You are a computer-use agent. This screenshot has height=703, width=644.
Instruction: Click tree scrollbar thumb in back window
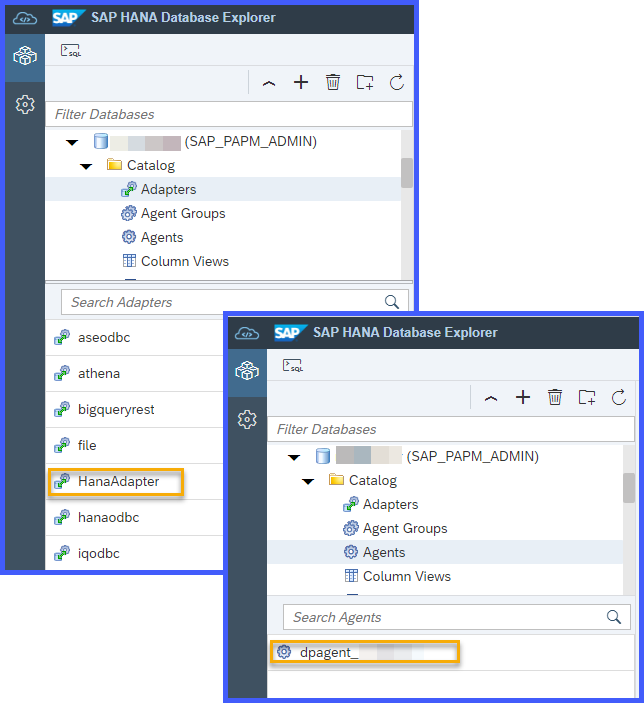pos(407,173)
